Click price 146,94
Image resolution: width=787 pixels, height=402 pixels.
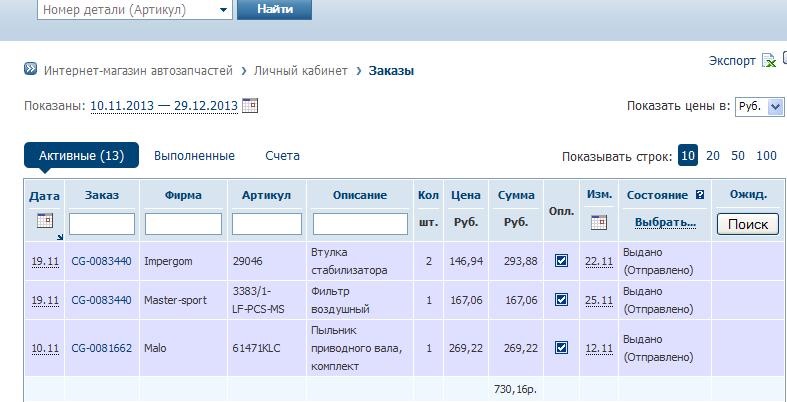click(x=466, y=261)
